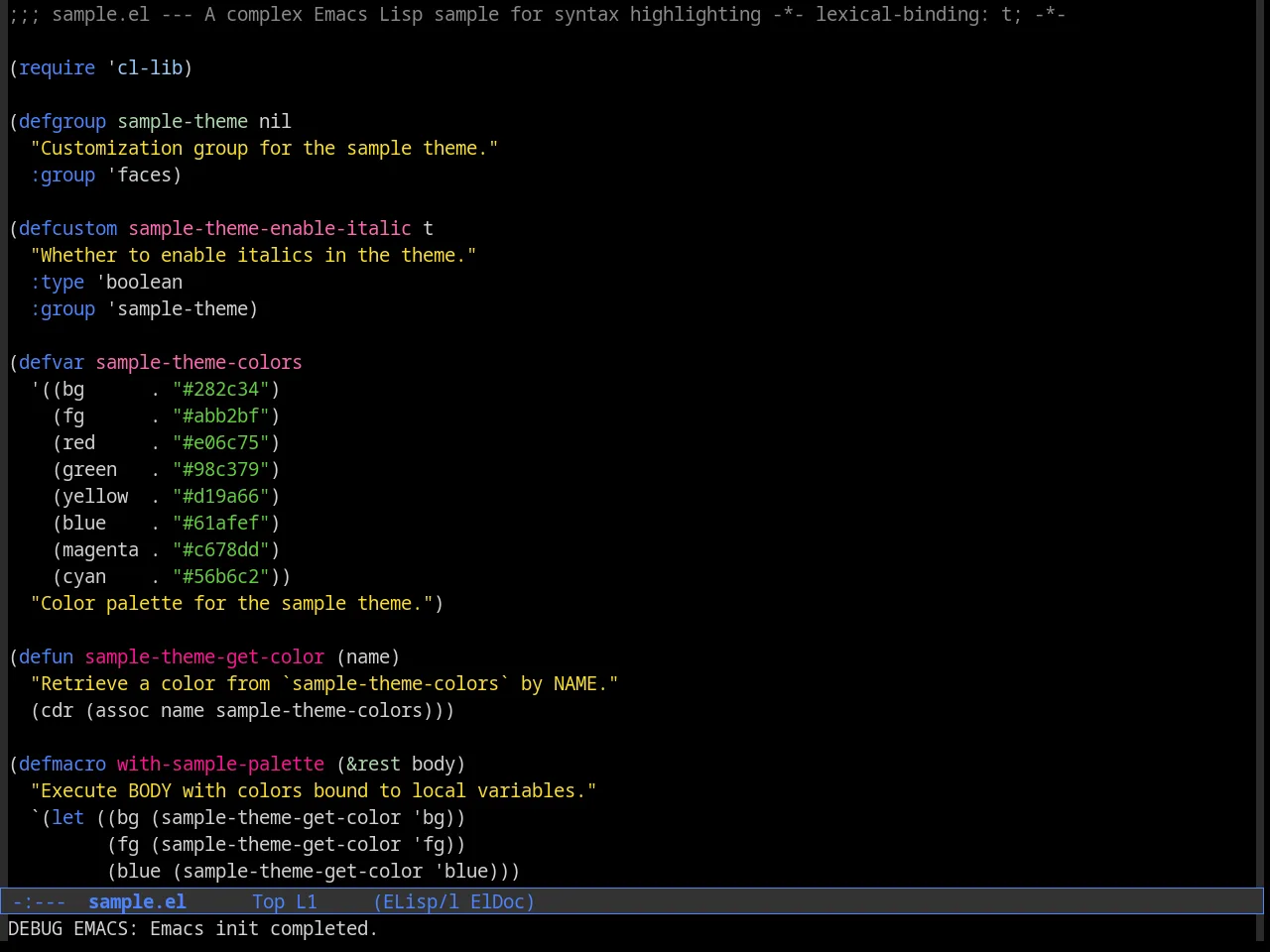Click the header comment line ';;; sample.el'
This screenshot has width=1270, height=952.
click(x=537, y=14)
